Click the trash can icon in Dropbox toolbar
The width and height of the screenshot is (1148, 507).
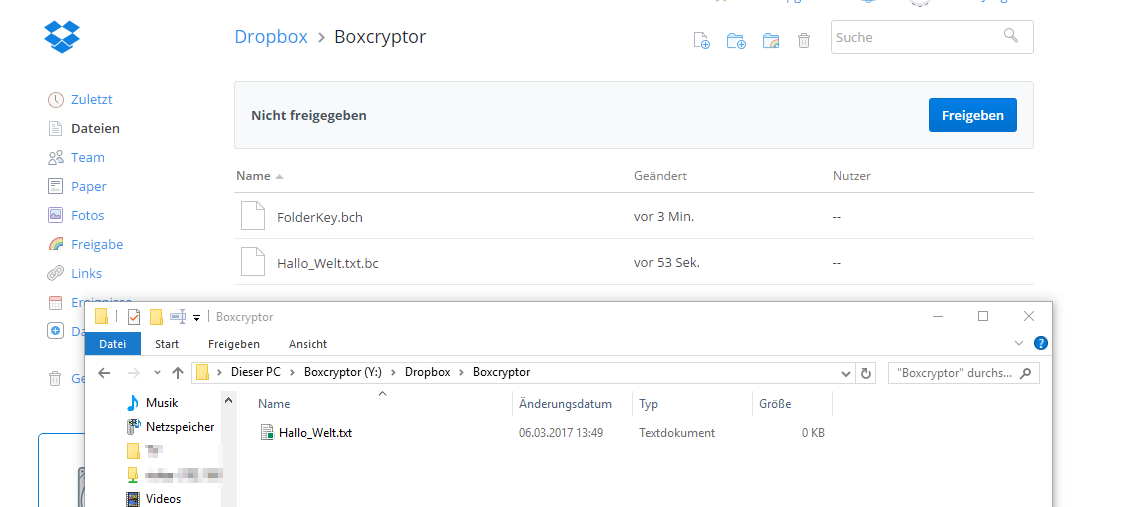[x=804, y=40]
